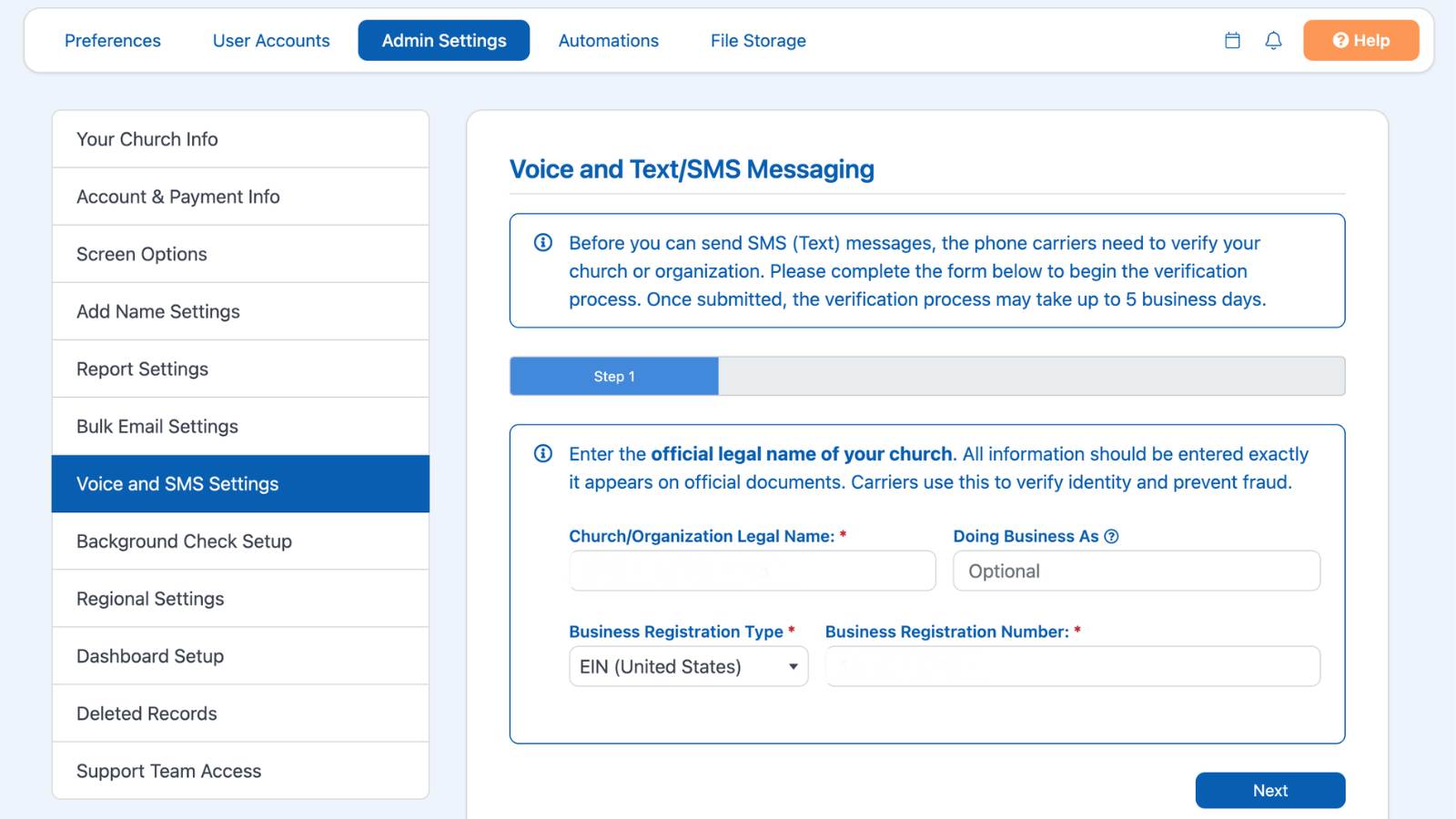This screenshot has height=819, width=1456.
Task: View Deleted Records
Action: [x=240, y=713]
